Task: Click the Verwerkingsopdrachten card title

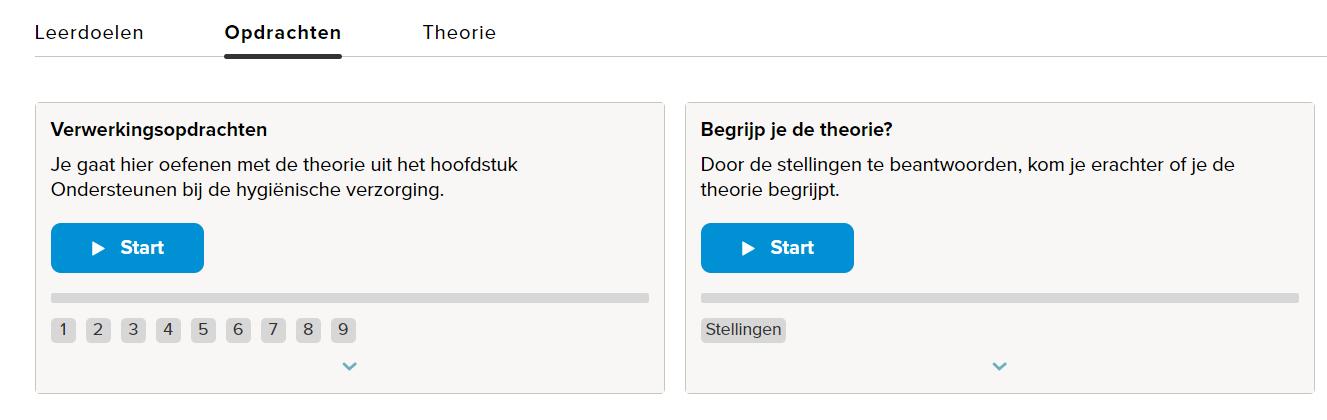Action: (x=159, y=130)
